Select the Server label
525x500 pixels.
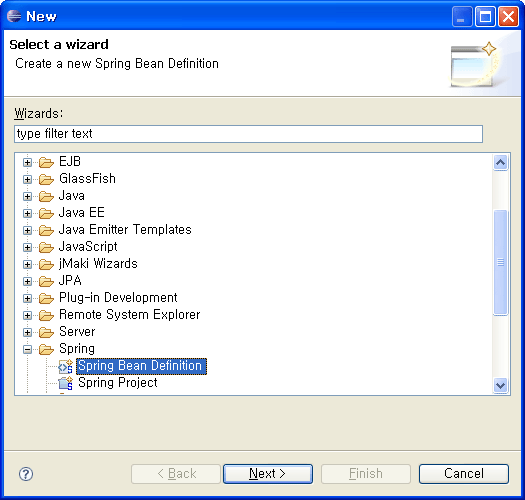pyautogui.click(x=77, y=332)
